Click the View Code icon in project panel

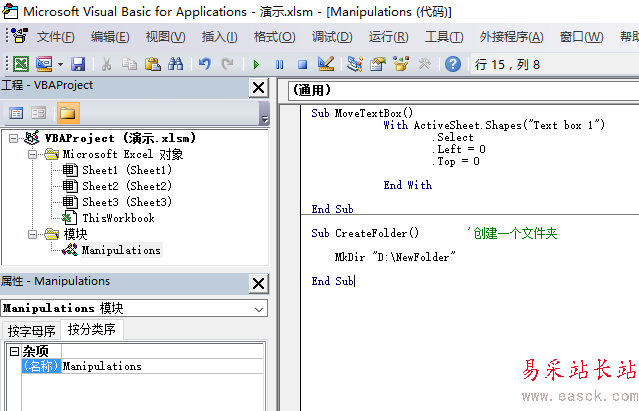pyautogui.click(x=16, y=113)
